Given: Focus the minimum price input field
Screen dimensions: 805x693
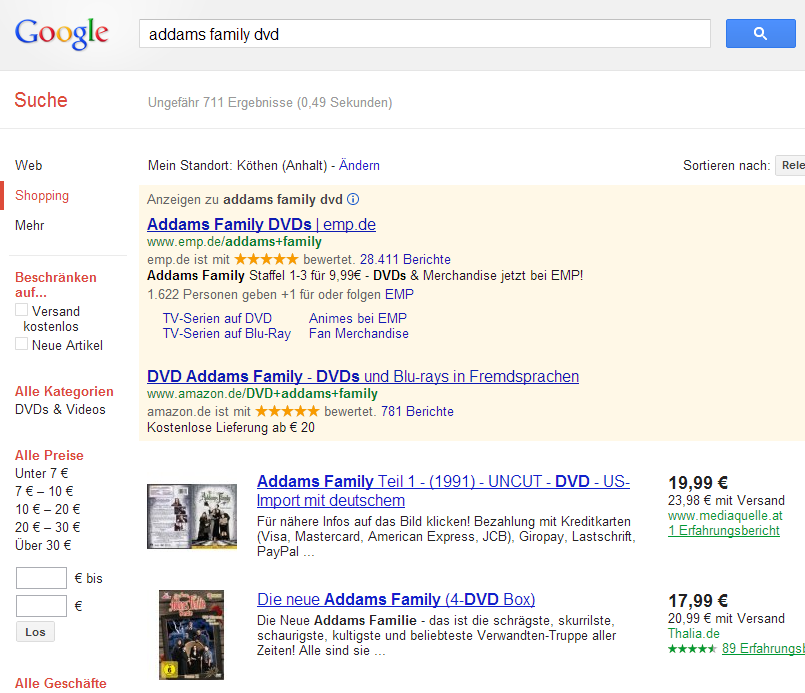Looking at the screenshot, I should [41, 578].
